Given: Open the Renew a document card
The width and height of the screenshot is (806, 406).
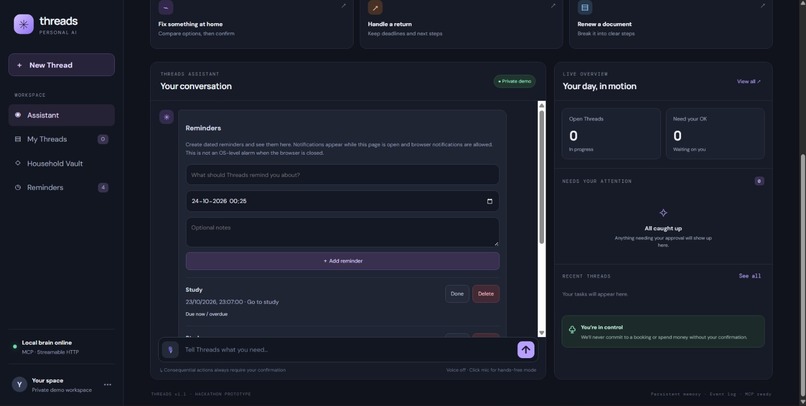Looking at the screenshot, I should (x=670, y=24).
